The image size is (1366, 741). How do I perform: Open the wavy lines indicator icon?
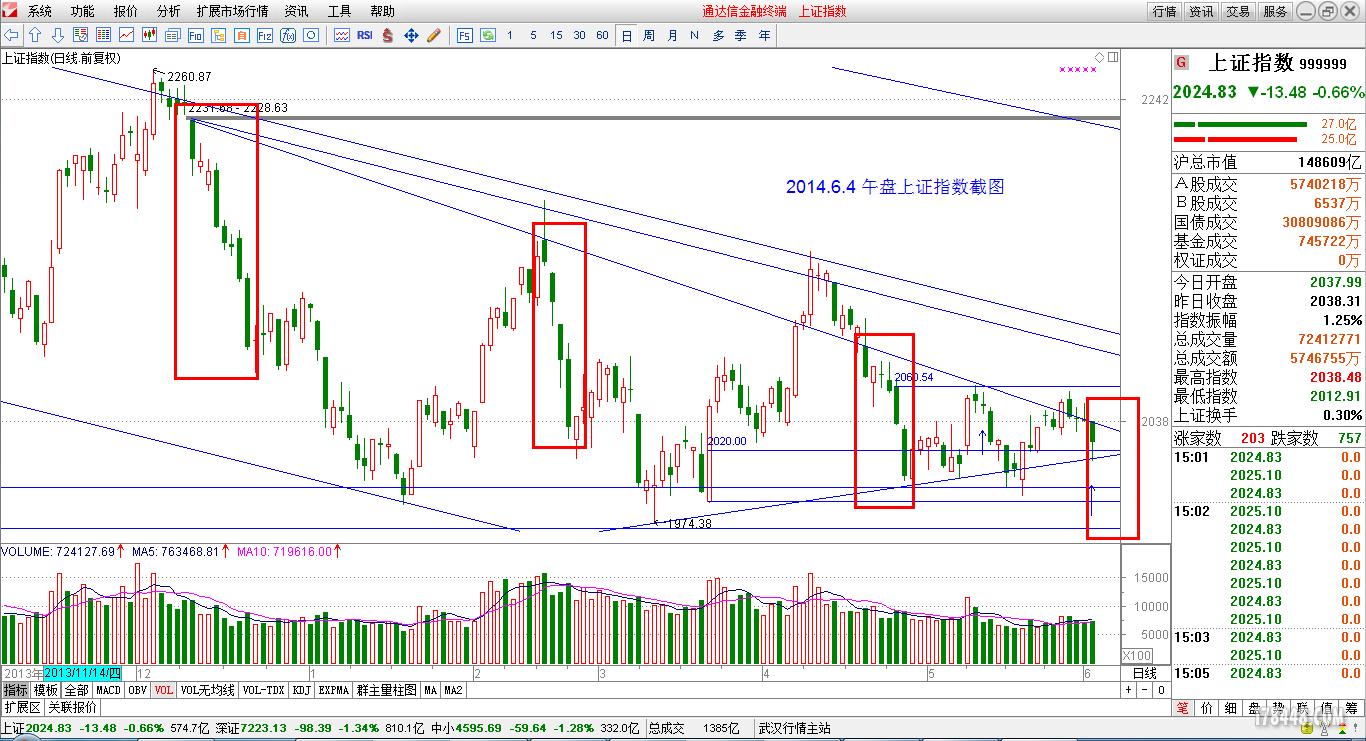342,35
